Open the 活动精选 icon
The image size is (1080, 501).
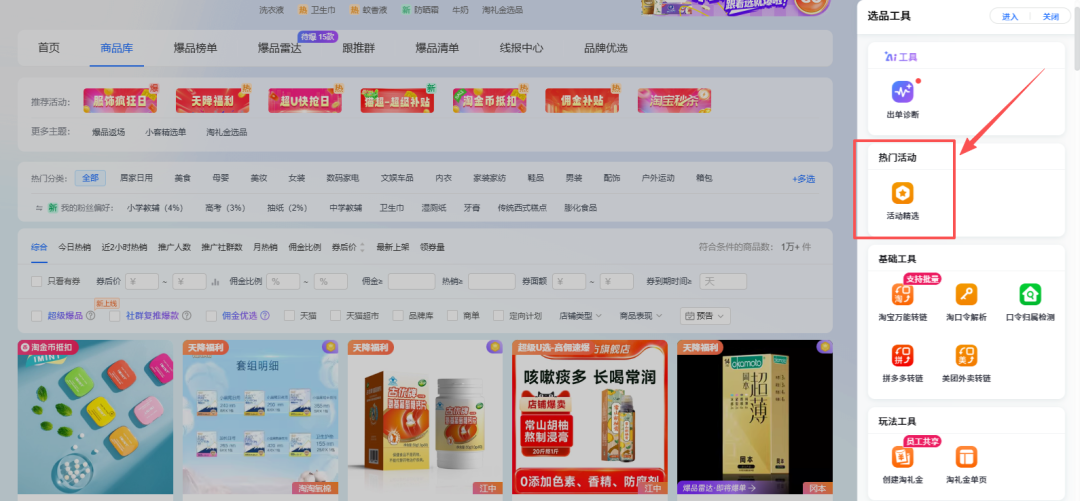(x=902, y=193)
